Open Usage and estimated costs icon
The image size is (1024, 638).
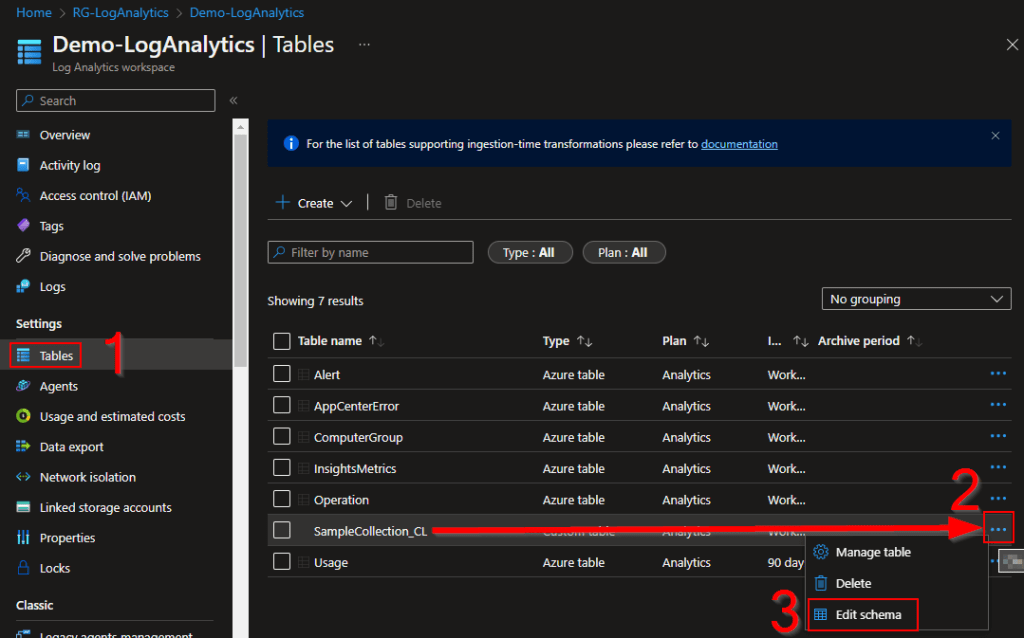tap(23, 417)
